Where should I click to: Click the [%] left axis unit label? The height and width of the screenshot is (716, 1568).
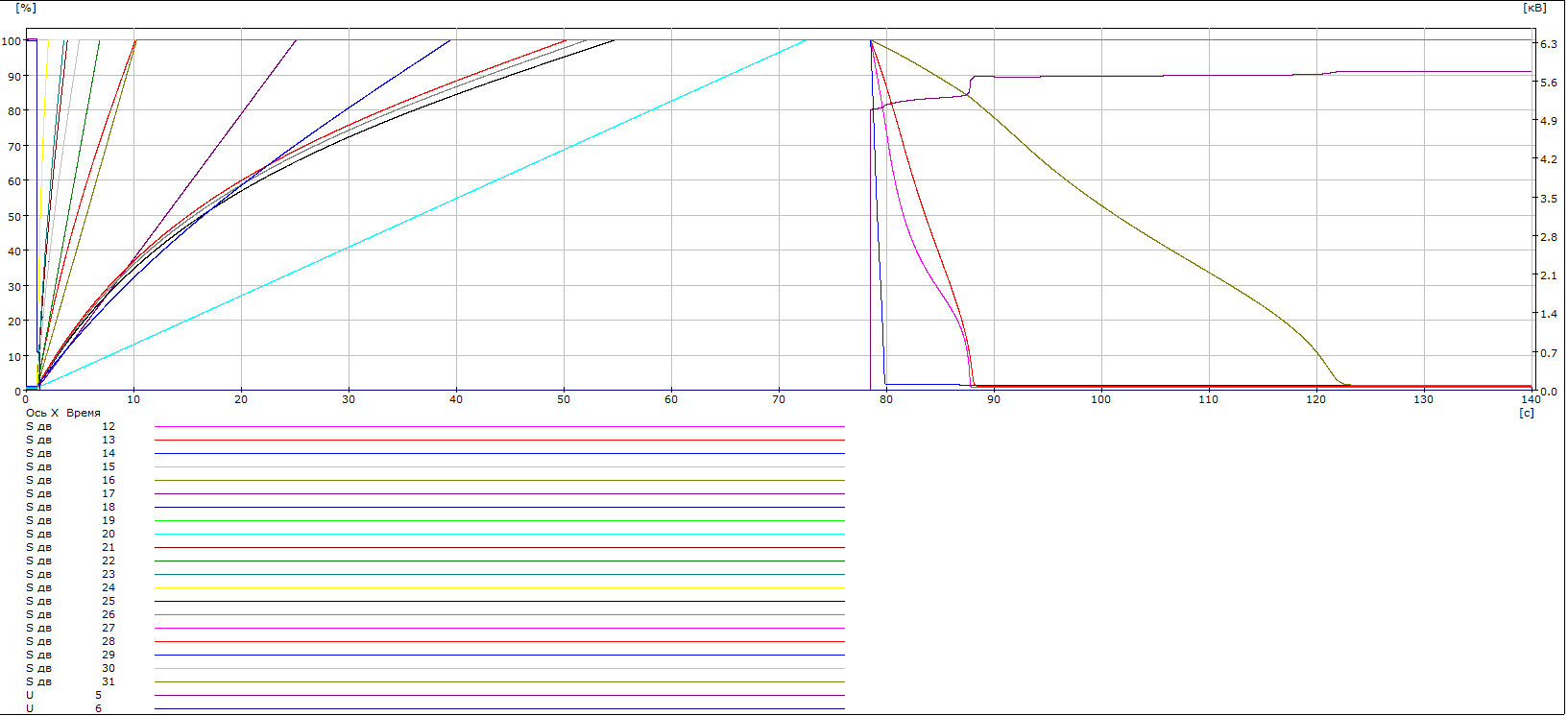tap(26, 8)
